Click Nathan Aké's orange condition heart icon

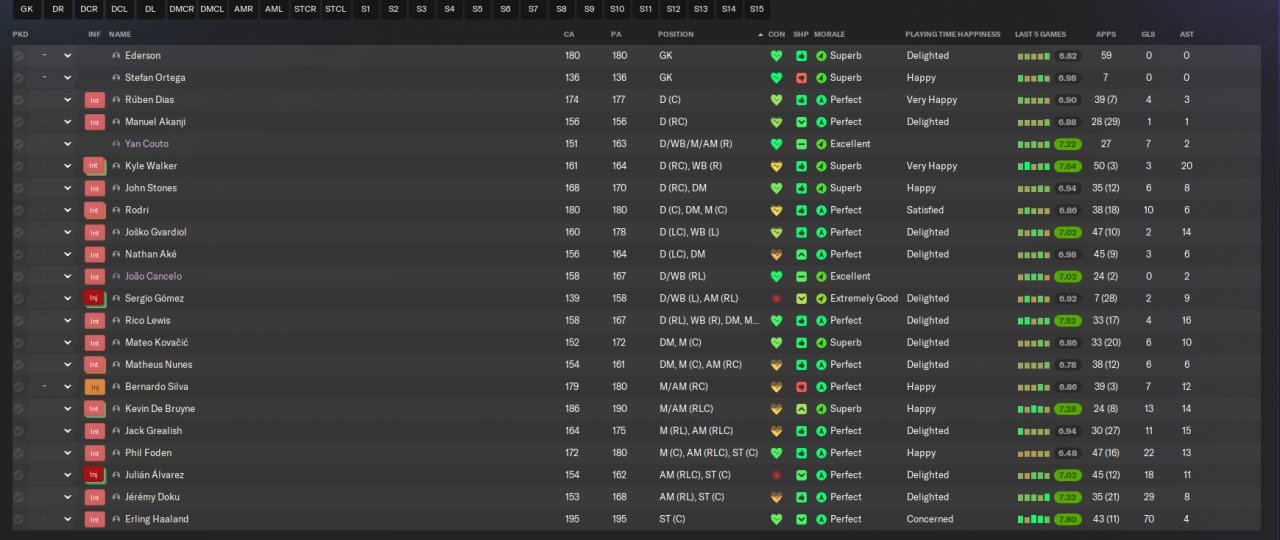pos(776,254)
